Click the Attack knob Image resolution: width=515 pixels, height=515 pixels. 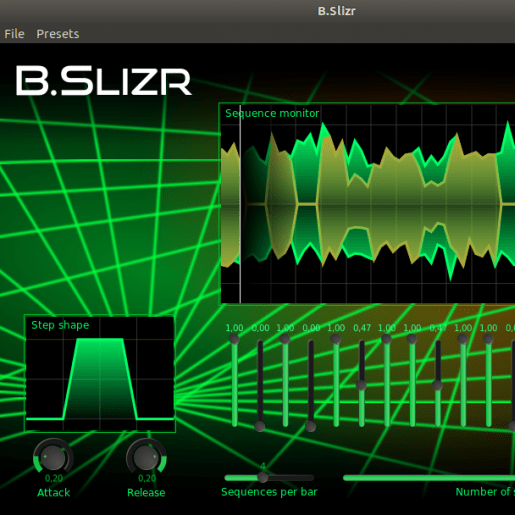53,457
